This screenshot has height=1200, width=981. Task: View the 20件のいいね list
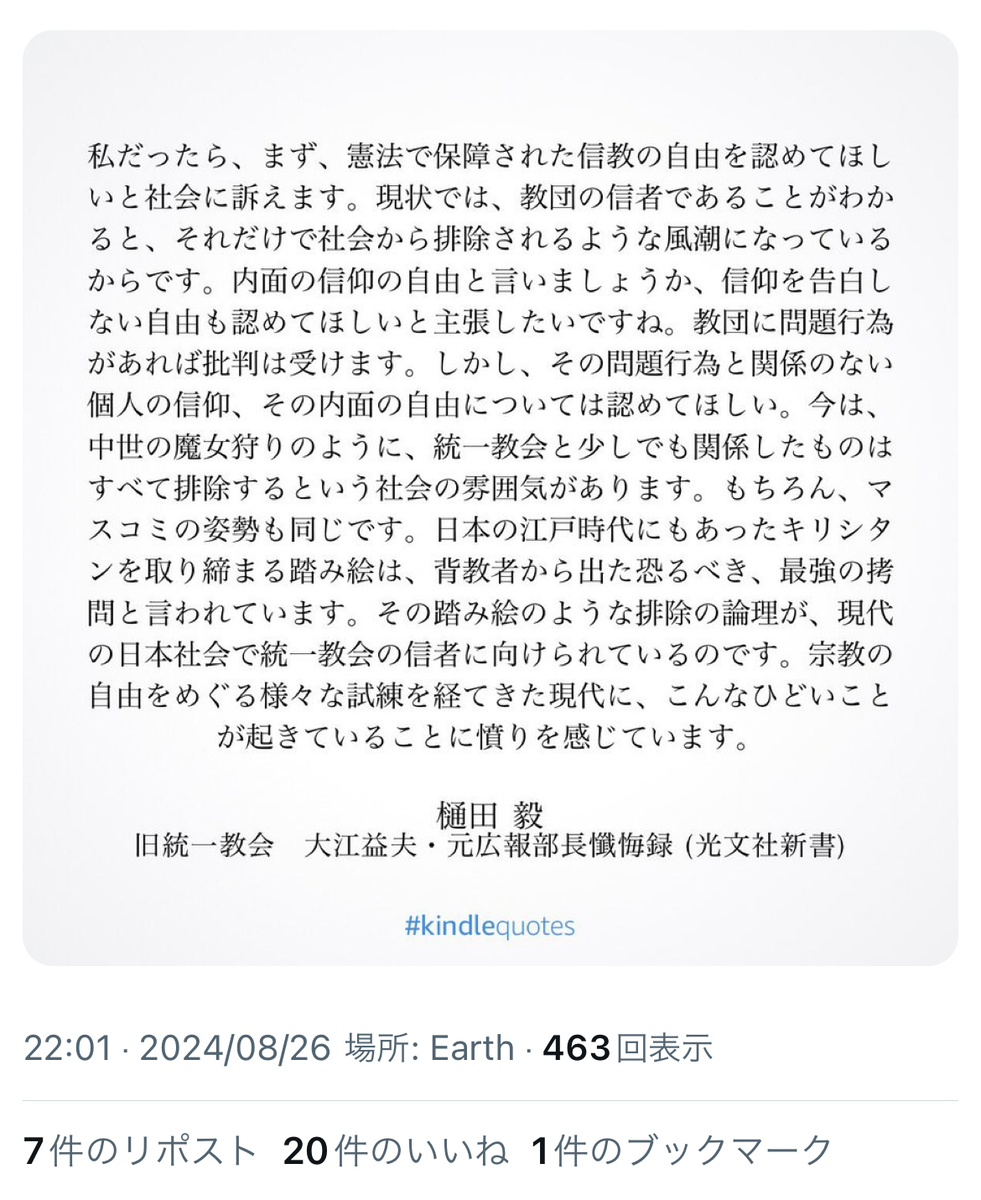[395, 1152]
